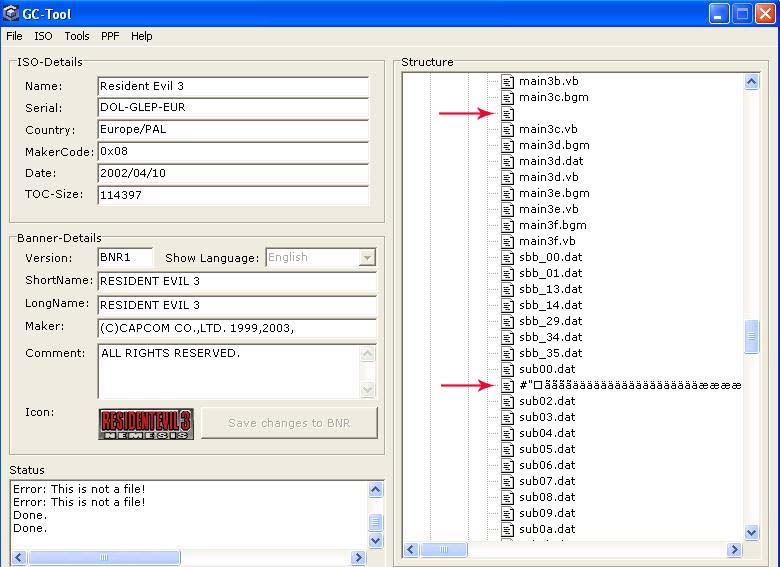
Task: Click the Country field Europe/PAL
Action: (x=233, y=129)
